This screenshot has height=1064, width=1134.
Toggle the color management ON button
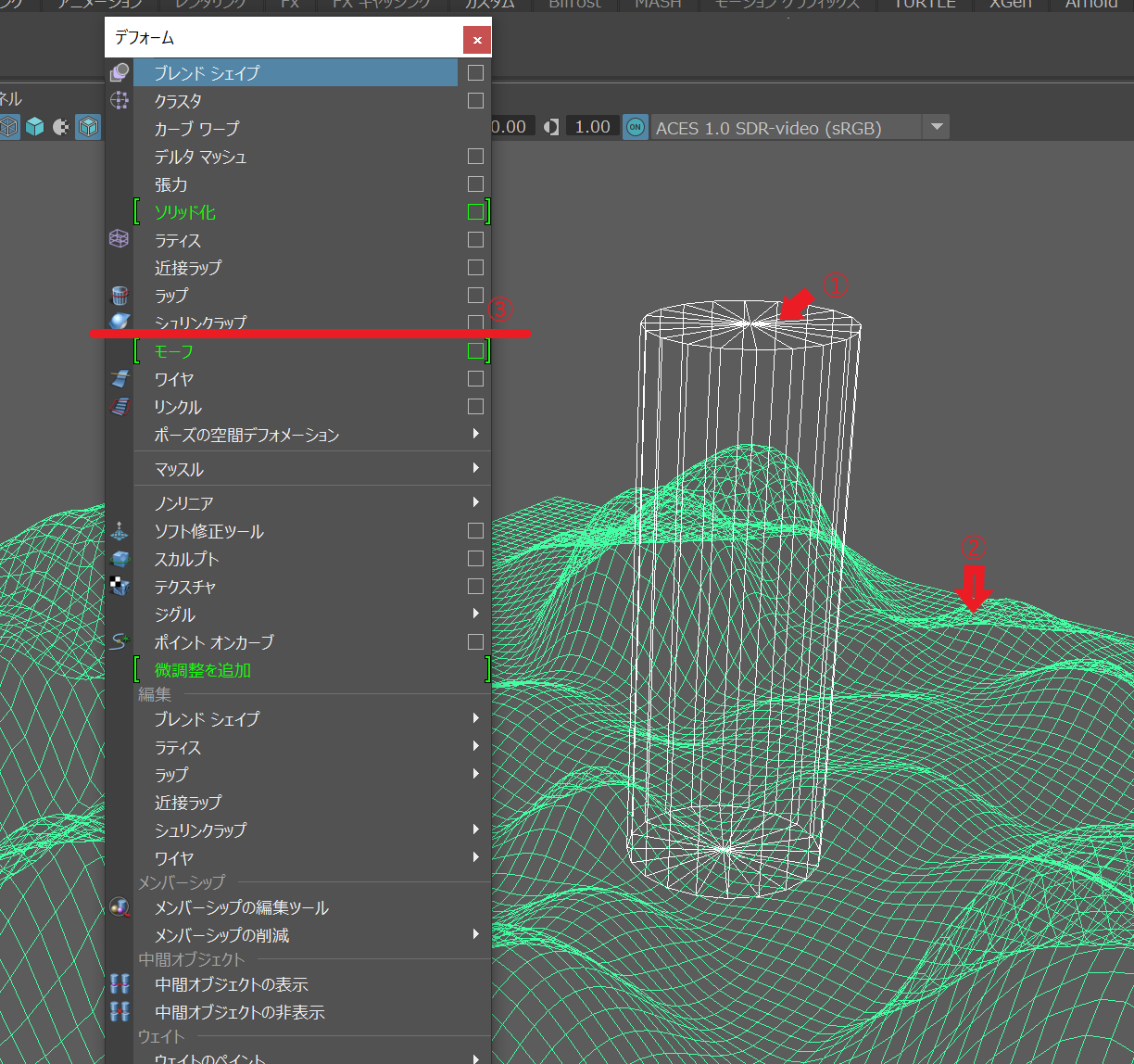point(635,127)
